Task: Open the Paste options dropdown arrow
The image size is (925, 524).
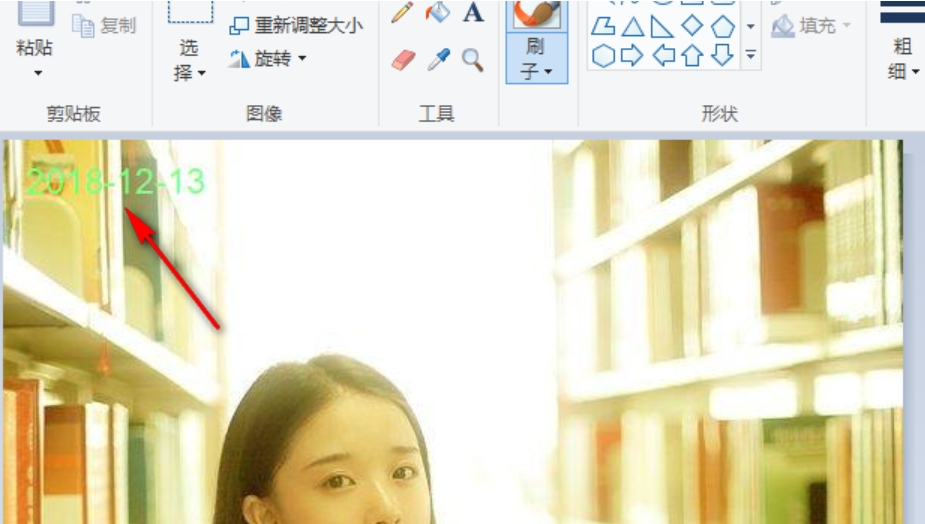Action: coord(38,73)
